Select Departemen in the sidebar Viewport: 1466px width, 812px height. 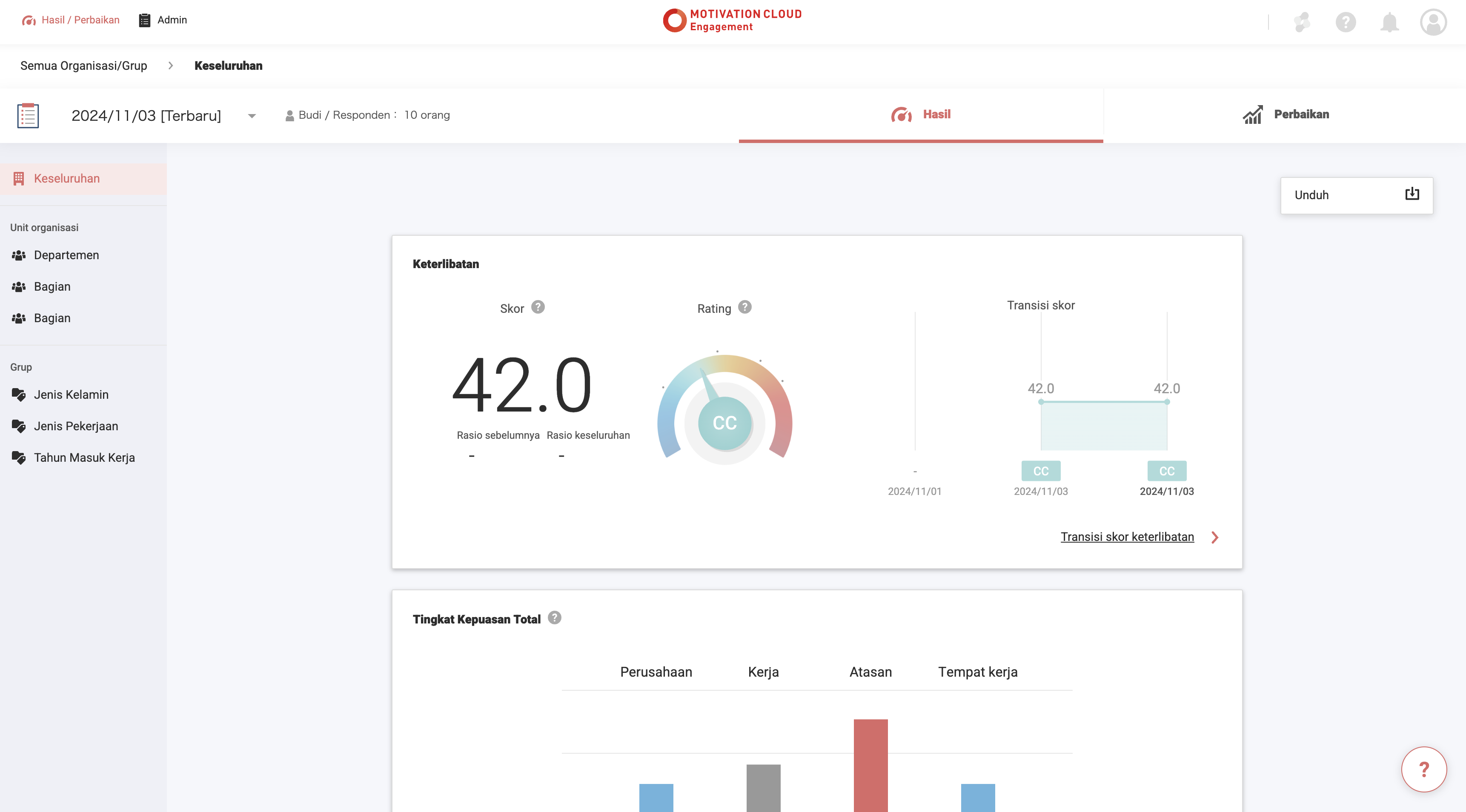point(66,255)
